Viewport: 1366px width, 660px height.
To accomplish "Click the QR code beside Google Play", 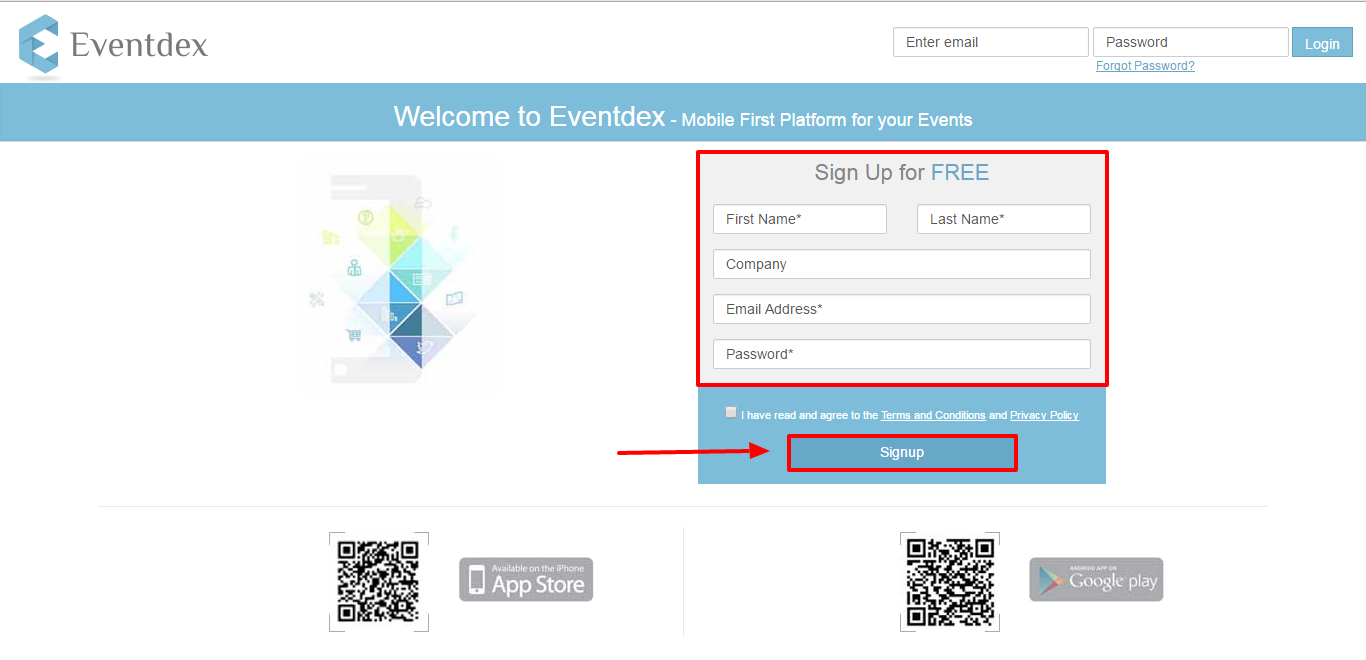I will [950, 582].
